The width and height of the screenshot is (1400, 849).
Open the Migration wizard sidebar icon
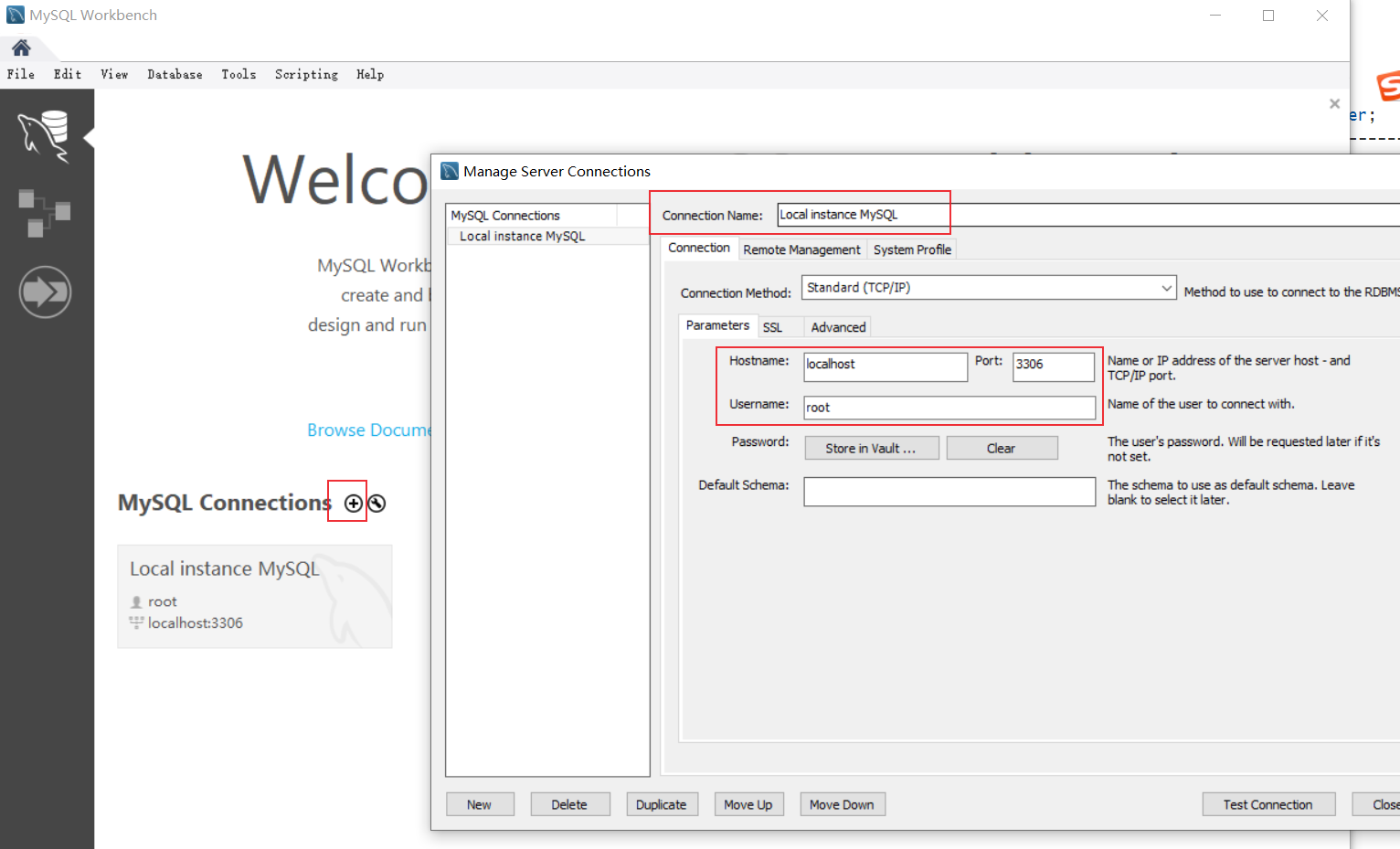[x=45, y=292]
